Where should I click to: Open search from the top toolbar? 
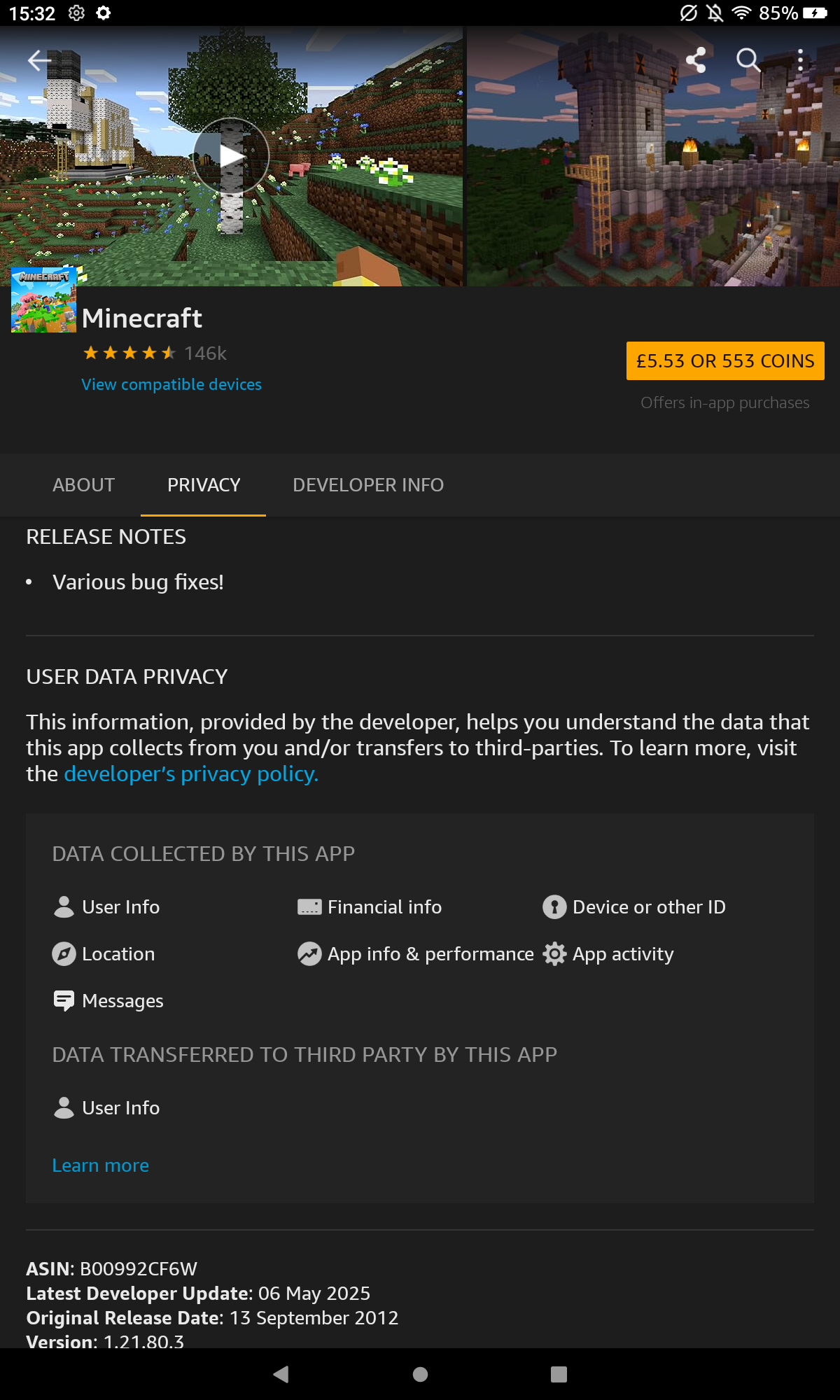748,61
